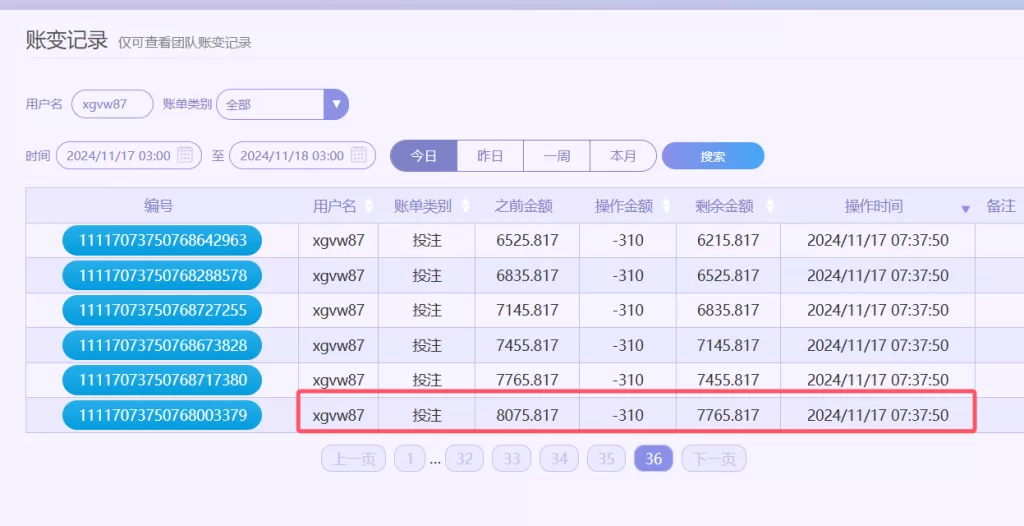Go to 上一页 previous page
Screen dimensions: 1024x526
click(354, 459)
